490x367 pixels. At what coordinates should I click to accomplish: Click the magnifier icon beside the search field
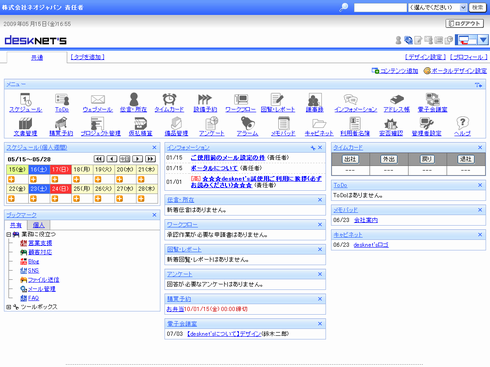(344, 7)
